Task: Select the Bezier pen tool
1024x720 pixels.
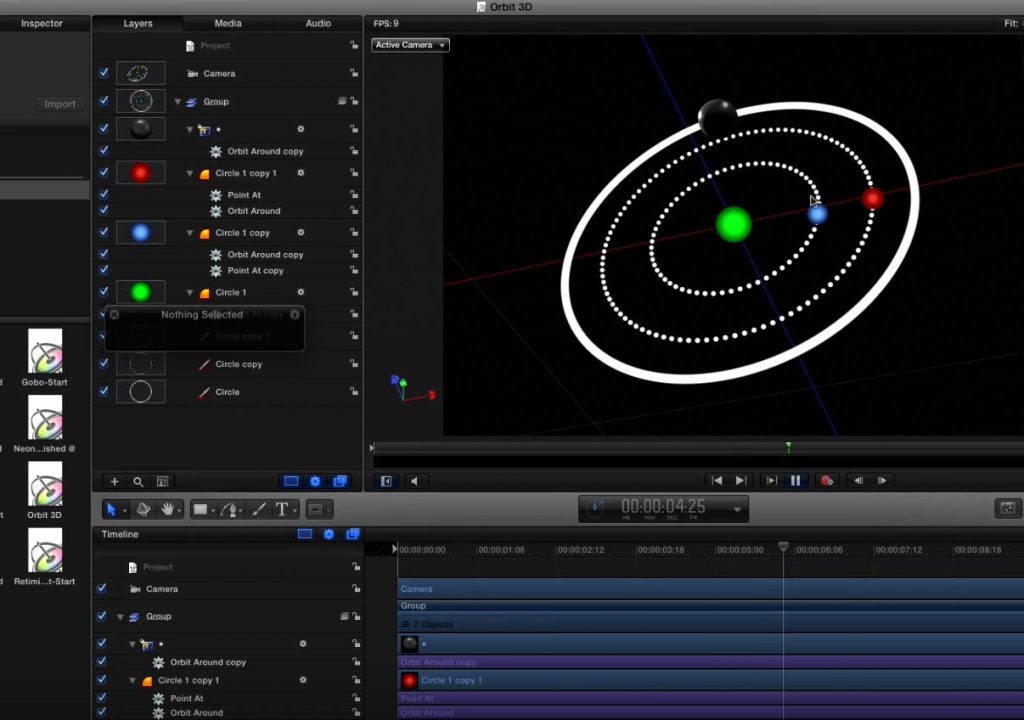Action: click(x=229, y=509)
